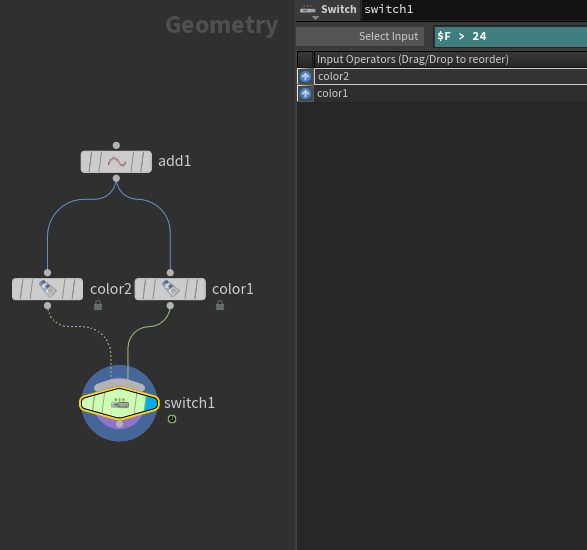Click the output connector of color1

pyautogui.click(x=170, y=306)
